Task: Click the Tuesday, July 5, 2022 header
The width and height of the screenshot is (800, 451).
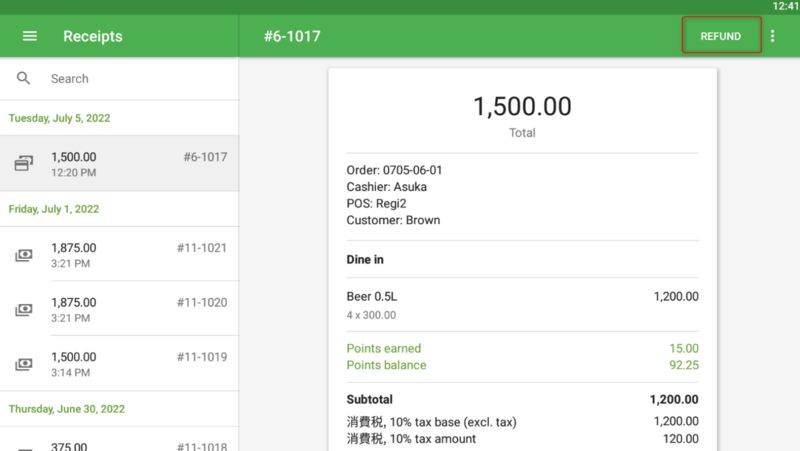Action: [60, 118]
